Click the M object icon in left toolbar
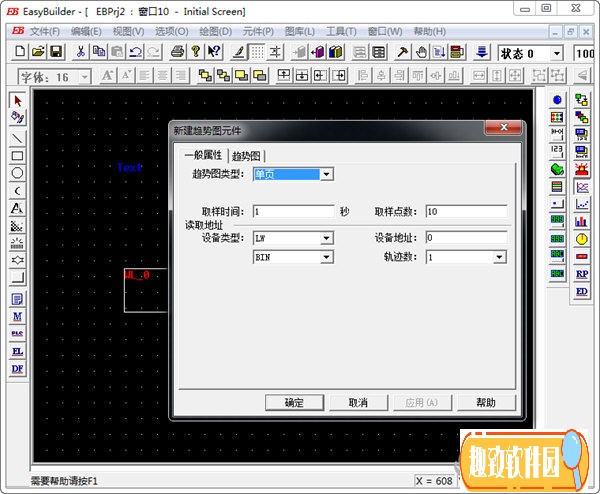 [18, 316]
